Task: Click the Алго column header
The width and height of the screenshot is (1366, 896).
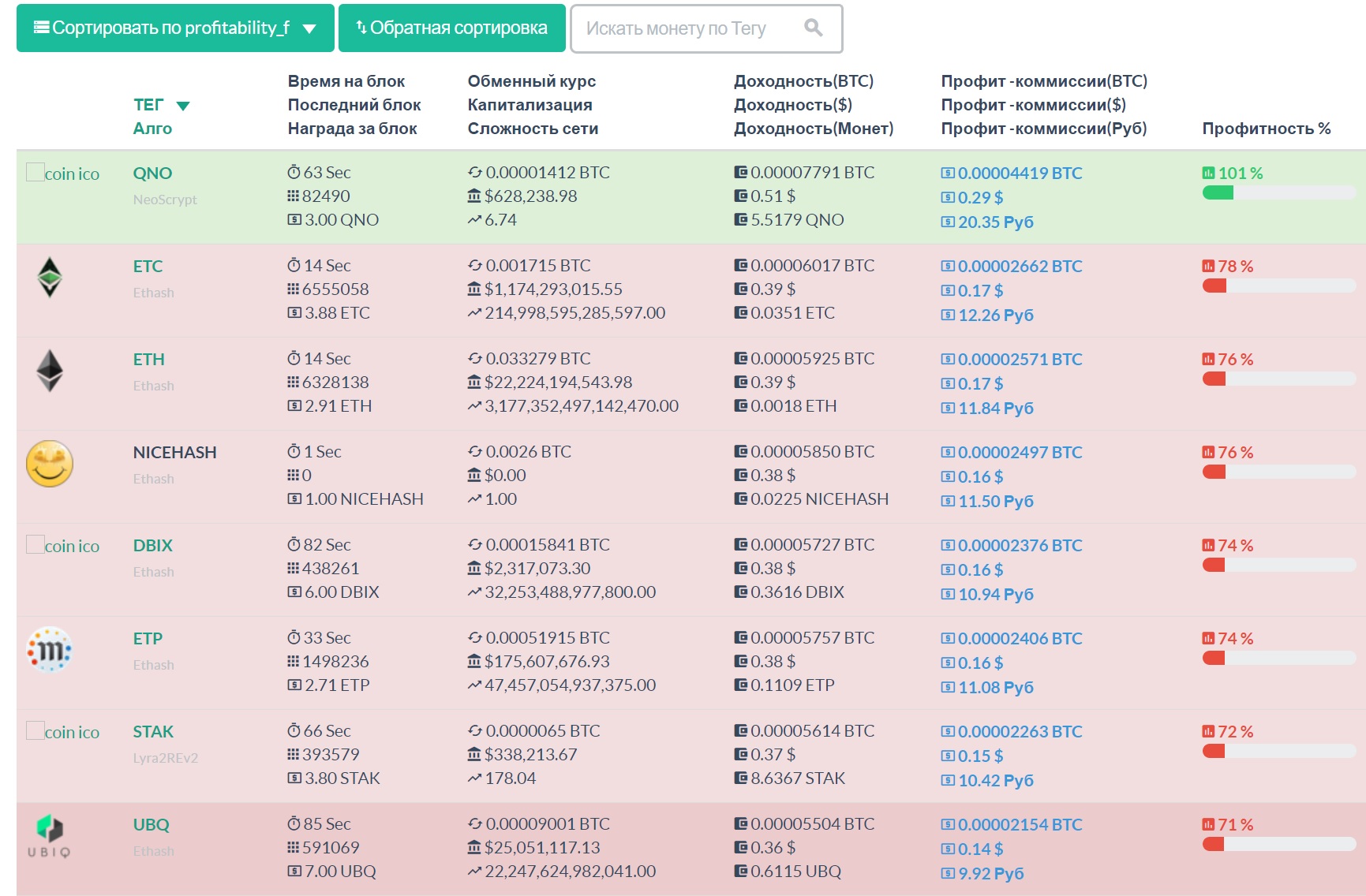Action: click(x=152, y=129)
